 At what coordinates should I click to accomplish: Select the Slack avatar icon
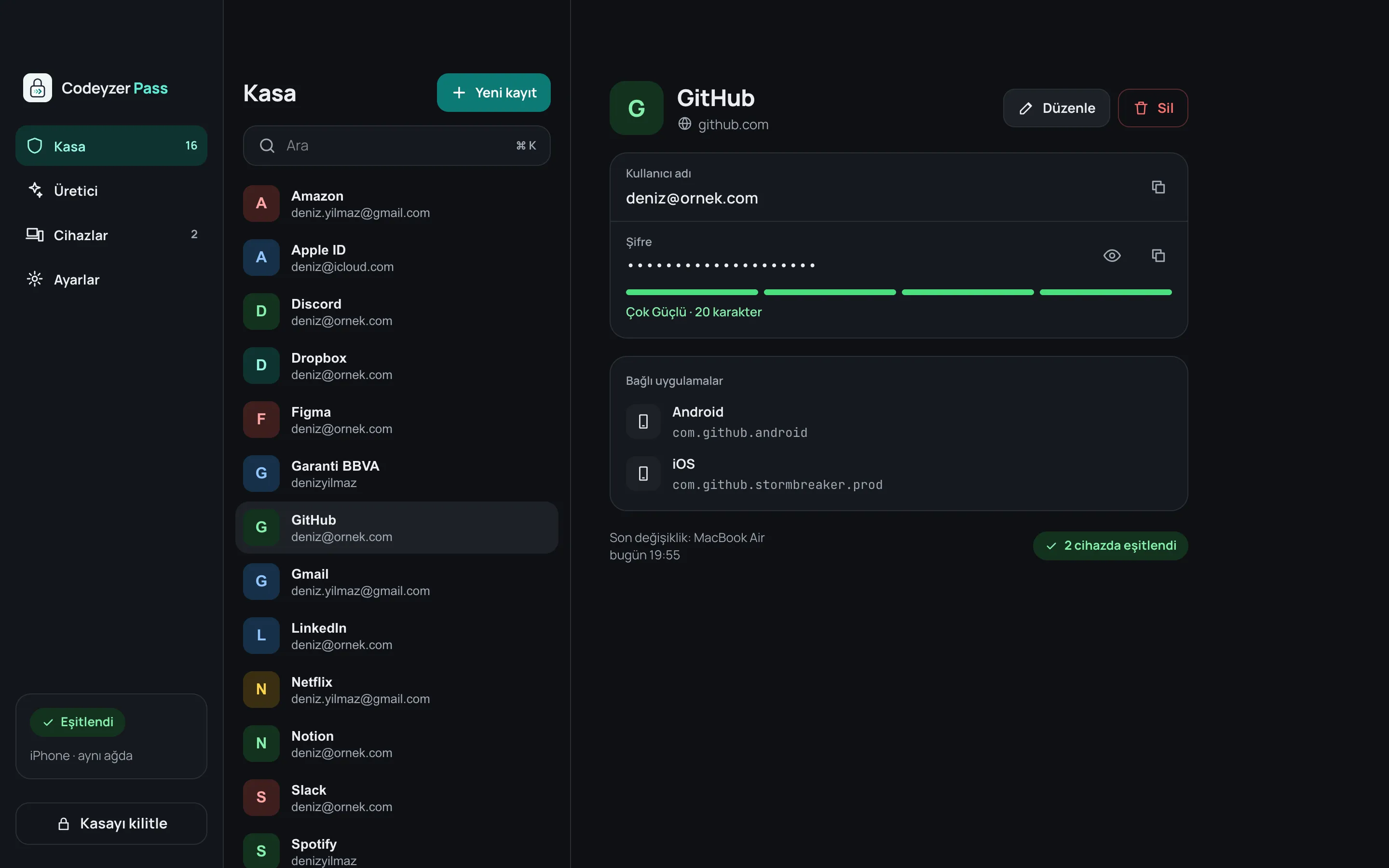pos(261,797)
